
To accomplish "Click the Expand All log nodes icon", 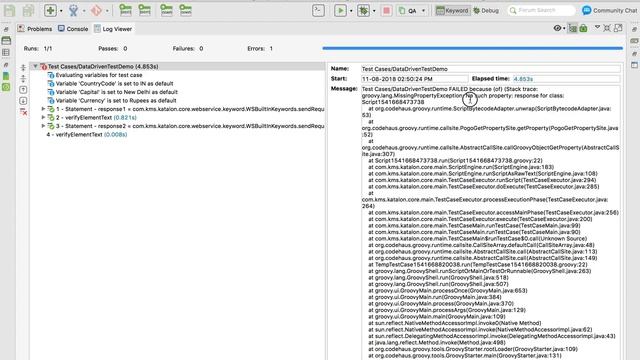I will 23,67.
